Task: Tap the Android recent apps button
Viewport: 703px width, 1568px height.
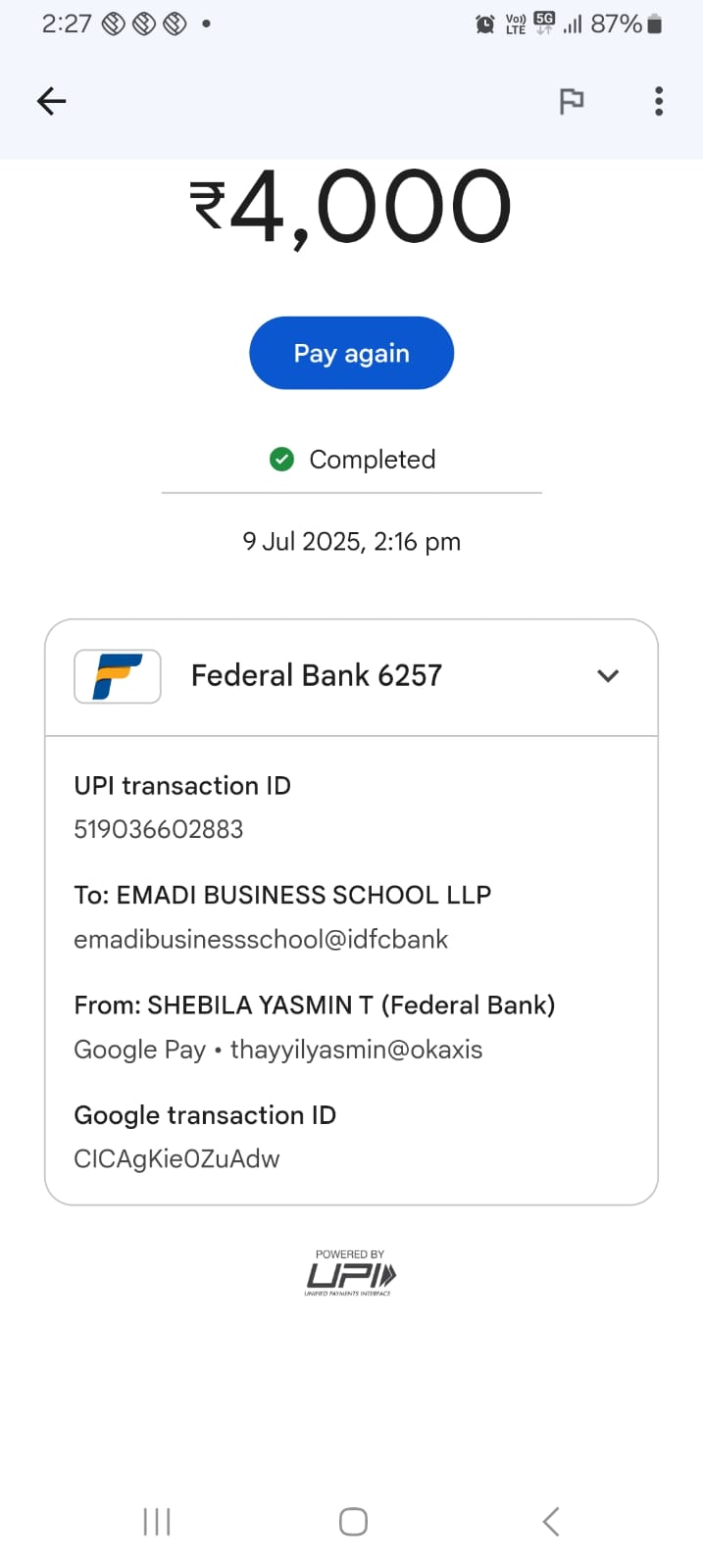Action: click(x=157, y=1522)
